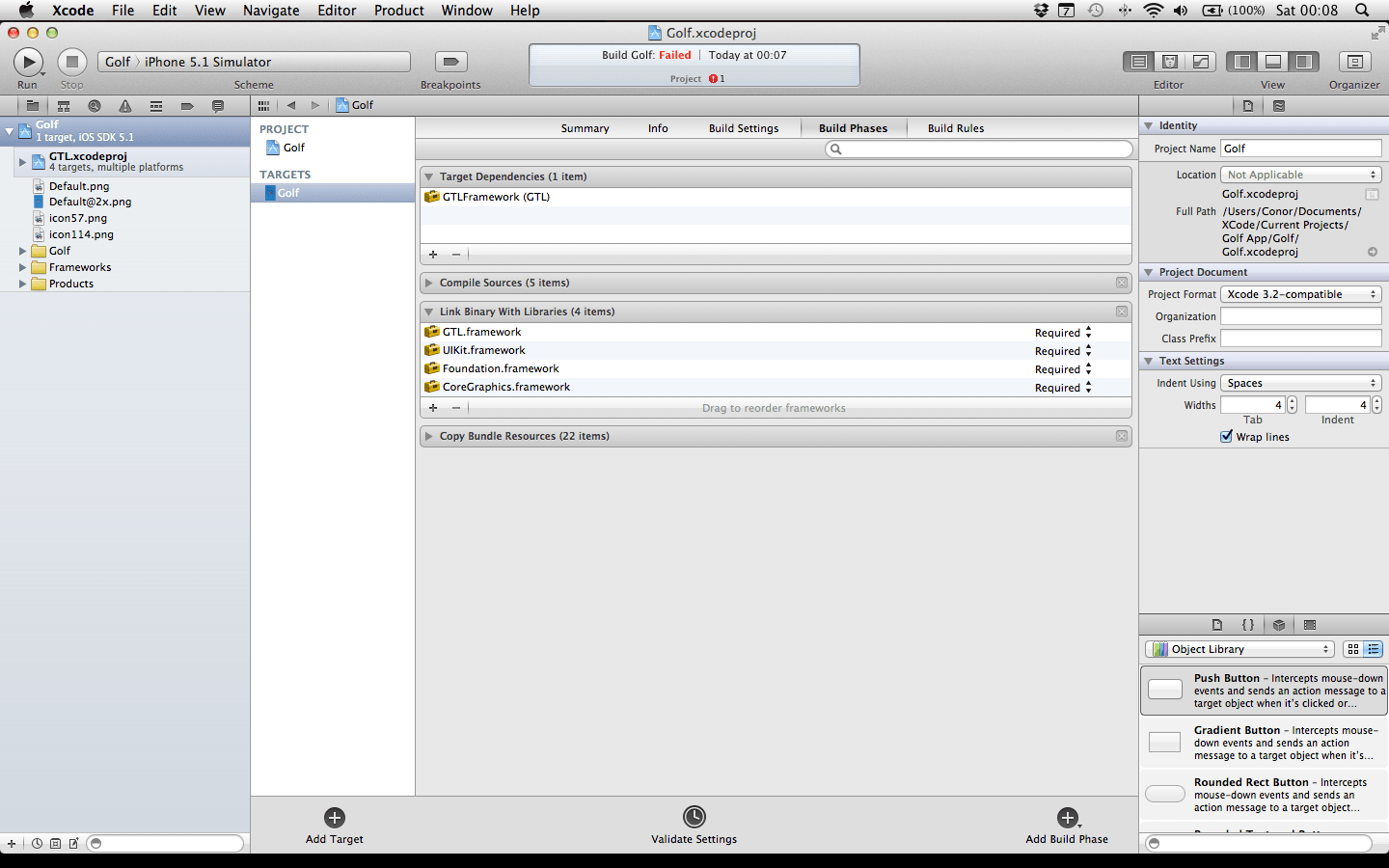This screenshot has height=868, width=1389.
Task: Open the Project Format dropdown
Action: 1301,294
